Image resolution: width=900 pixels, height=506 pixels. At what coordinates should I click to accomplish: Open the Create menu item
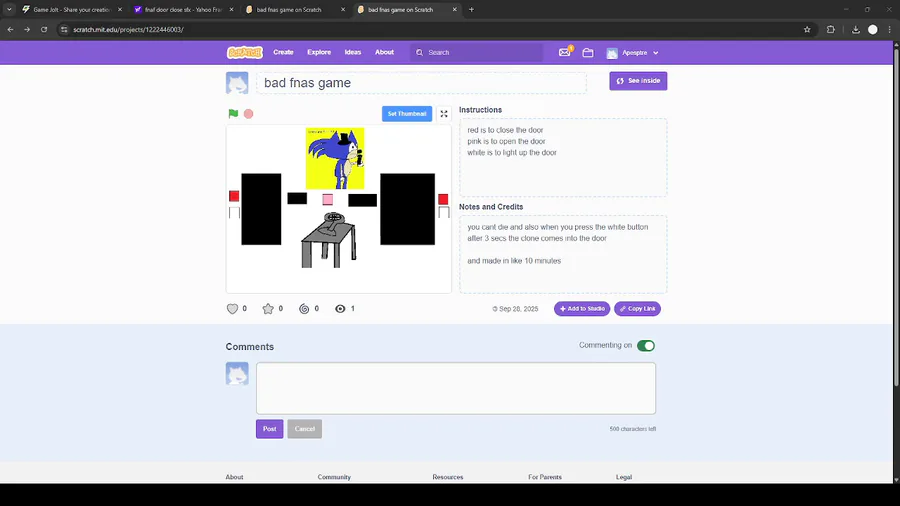[283, 52]
